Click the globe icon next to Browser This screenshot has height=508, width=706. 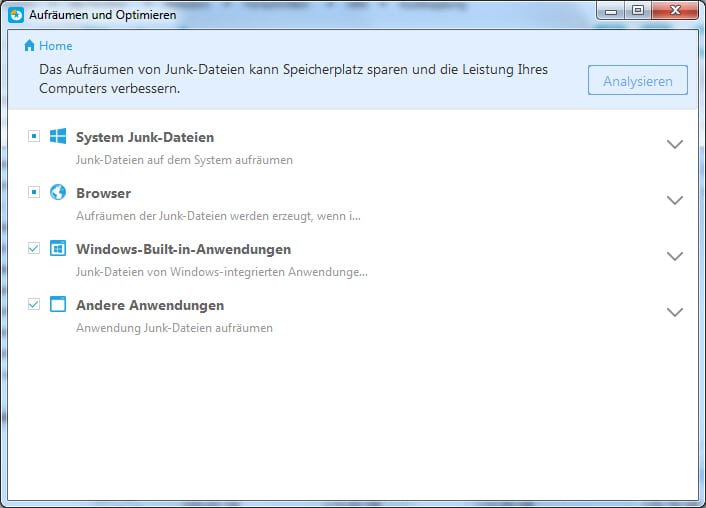click(x=58, y=192)
